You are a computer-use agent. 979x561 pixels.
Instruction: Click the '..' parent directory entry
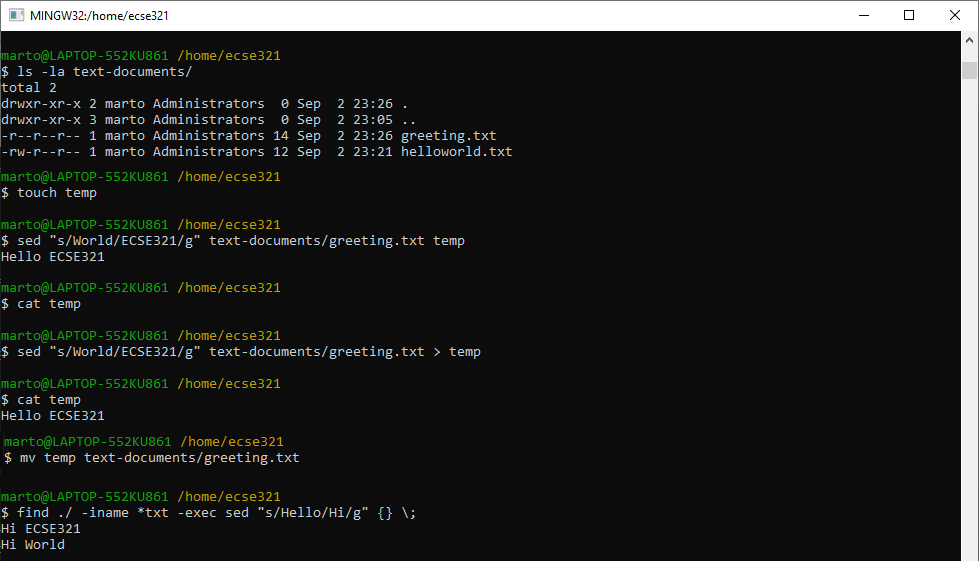tap(409, 120)
